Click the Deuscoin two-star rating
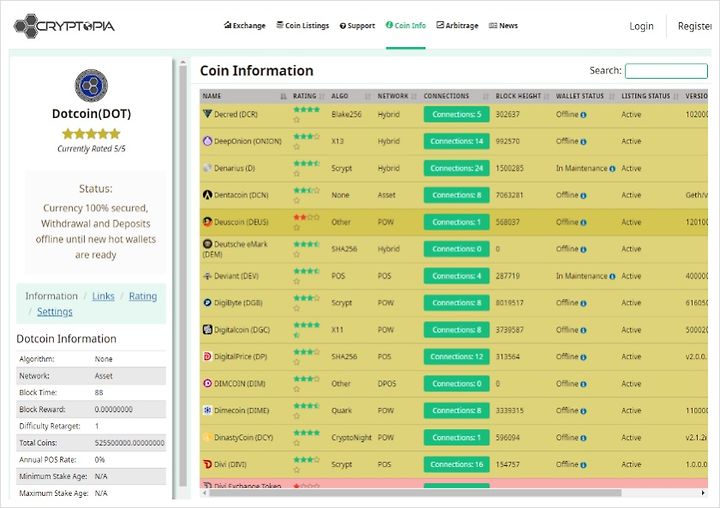 307,222
